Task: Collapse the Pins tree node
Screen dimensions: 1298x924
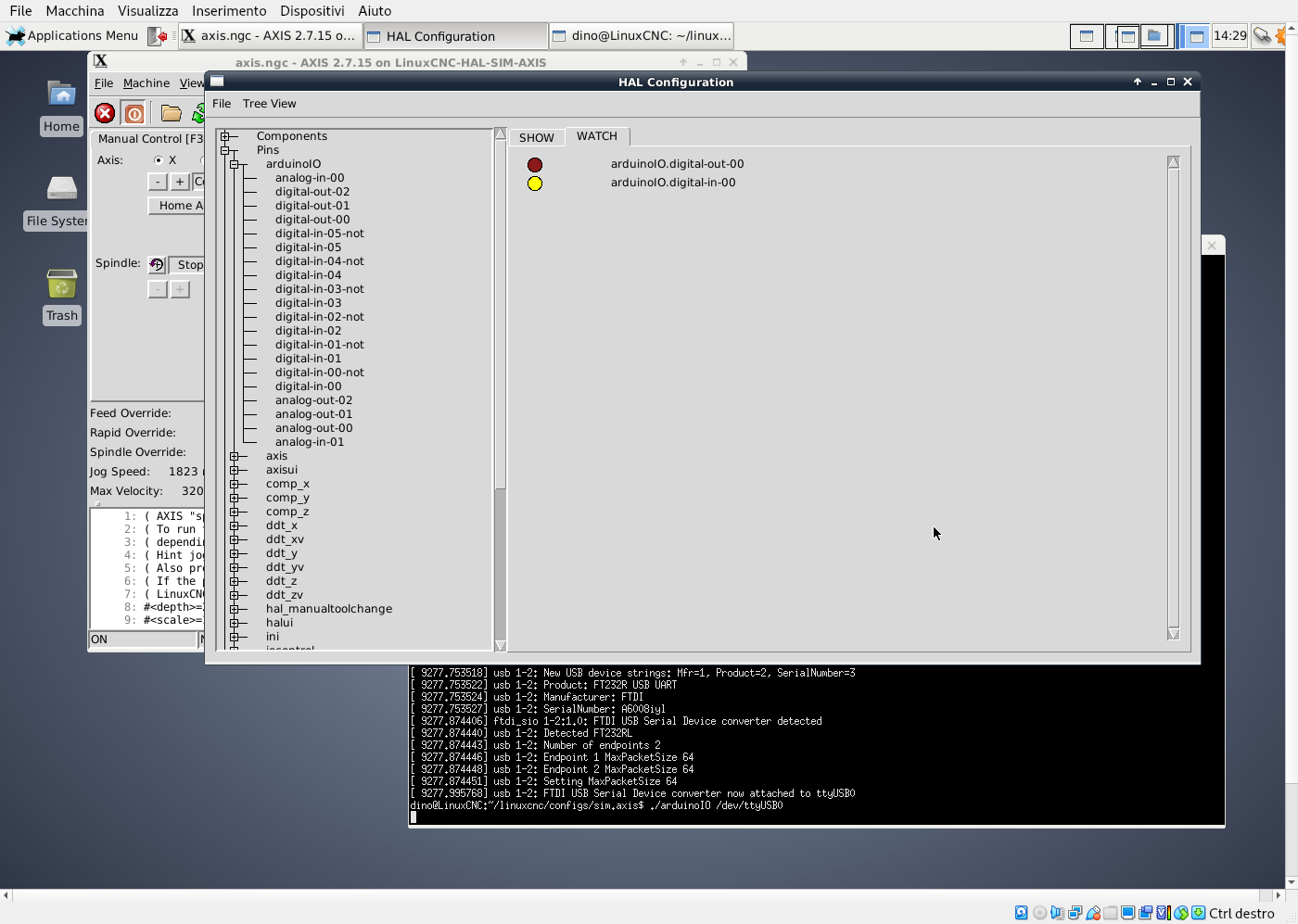Action: coord(224,150)
